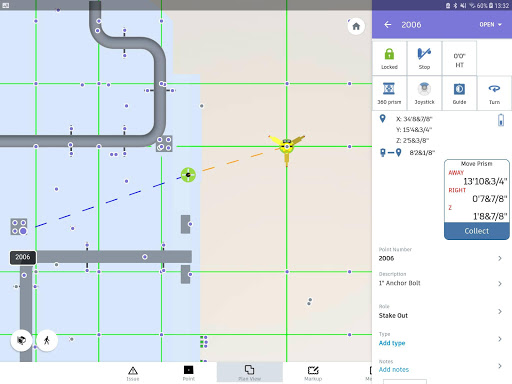Expand the Description 1" Anchor Bolt row

[442, 279]
